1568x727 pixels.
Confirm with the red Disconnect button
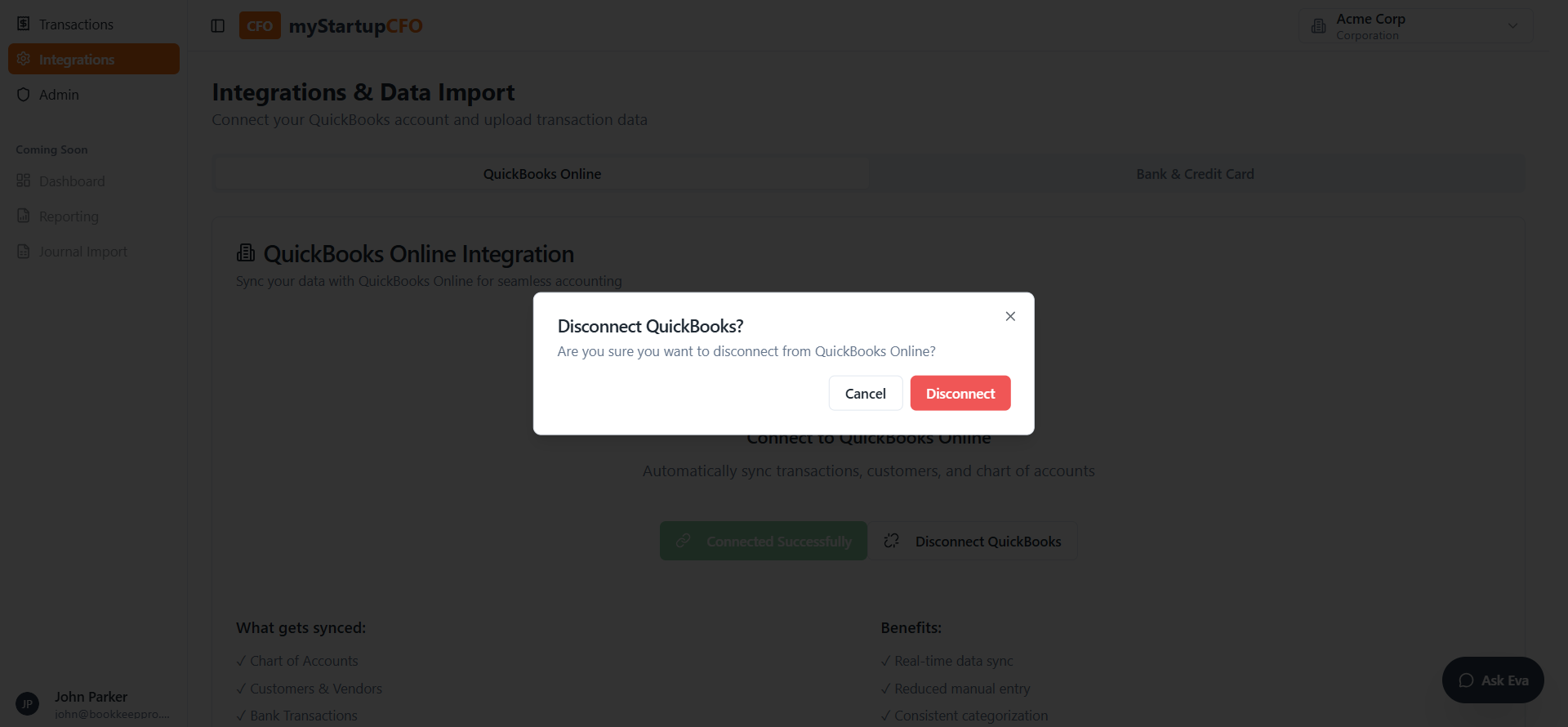960,393
